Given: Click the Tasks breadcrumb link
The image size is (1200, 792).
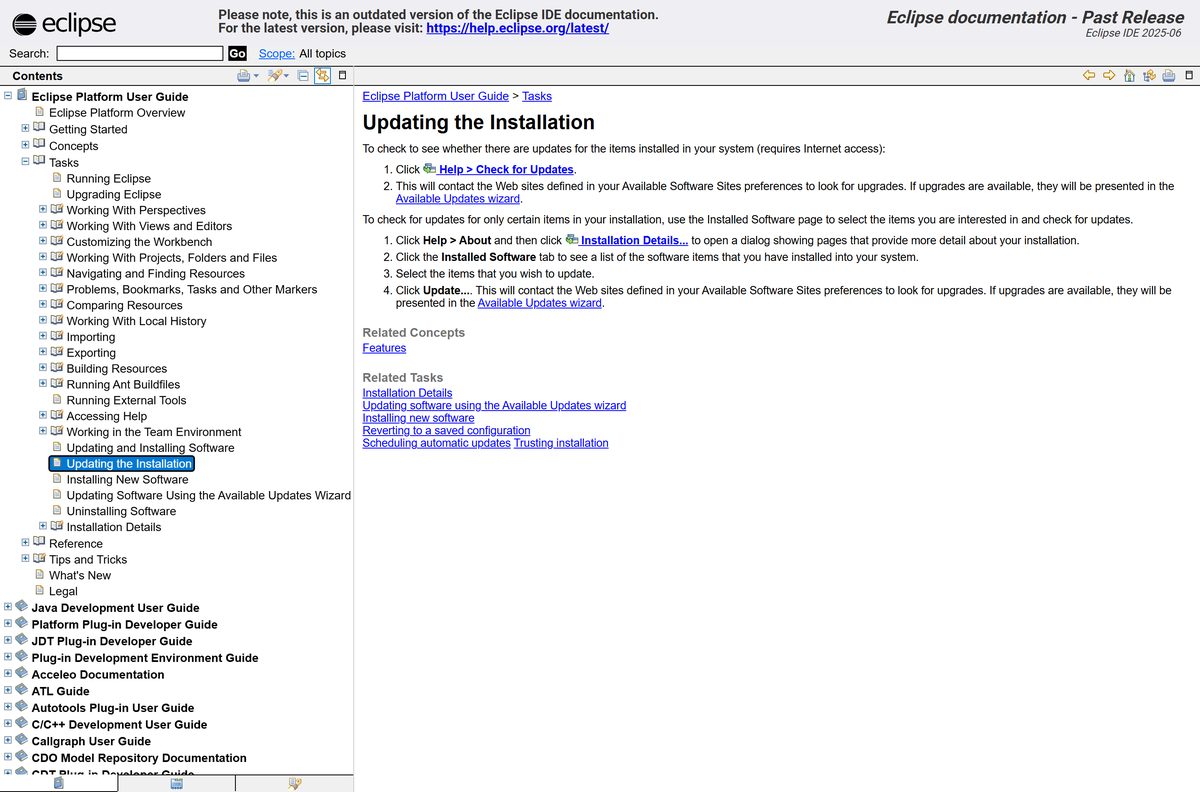Looking at the screenshot, I should coord(537,96).
